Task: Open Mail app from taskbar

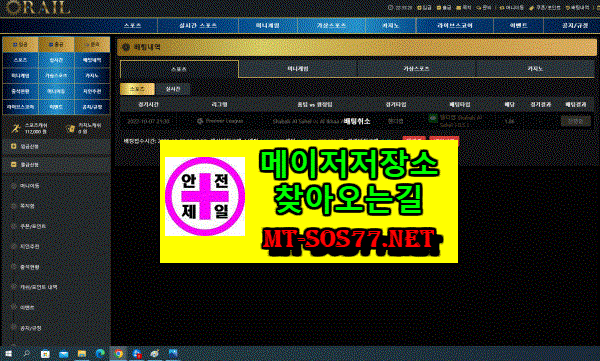Action: [64, 354]
